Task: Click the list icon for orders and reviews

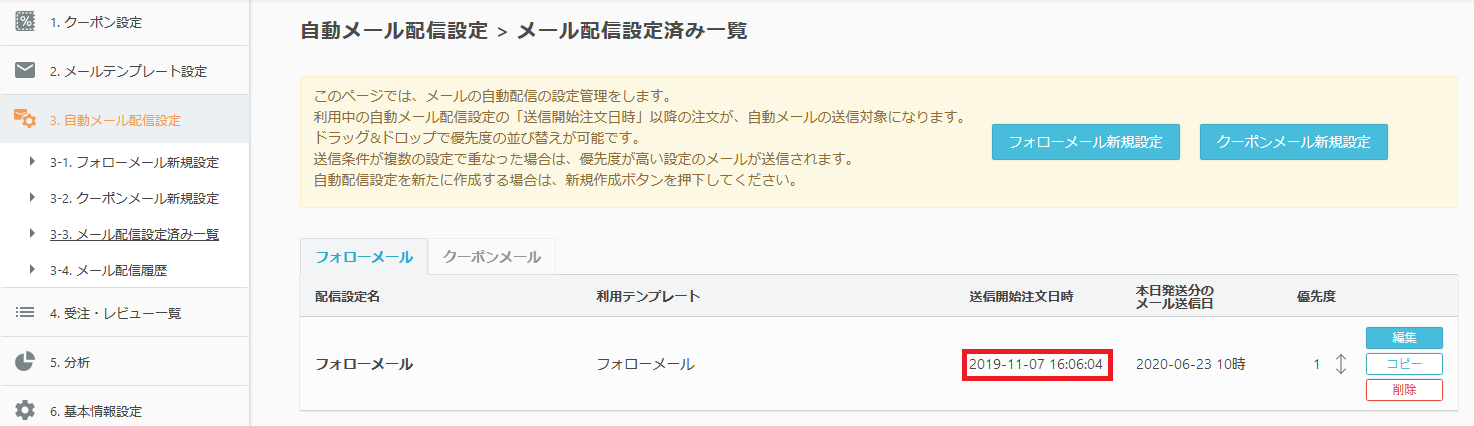Action: pos(26,313)
